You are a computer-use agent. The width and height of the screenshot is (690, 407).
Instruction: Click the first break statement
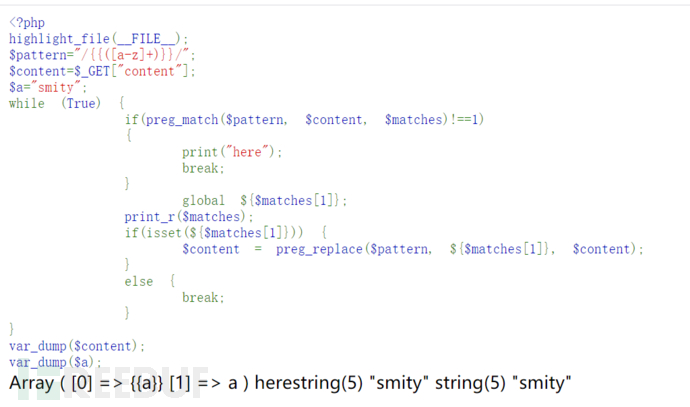(x=203, y=168)
